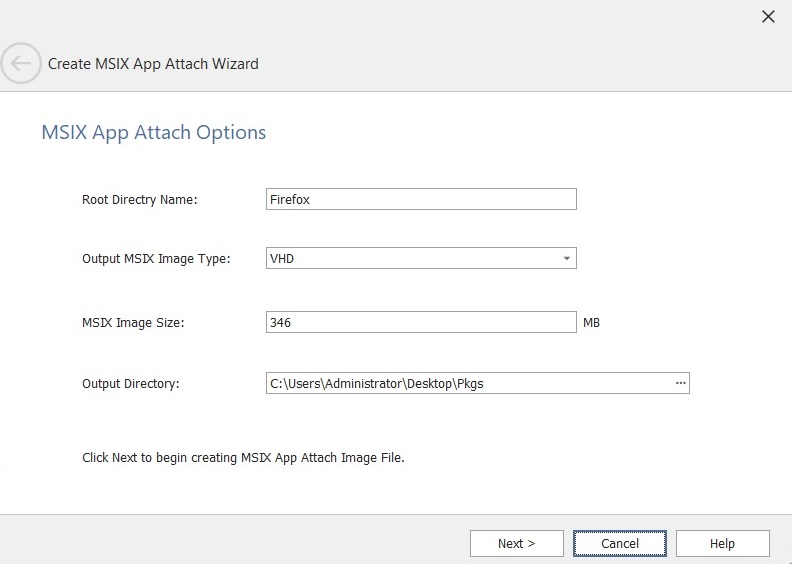The height and width of the screenshot is (565, 792).
Task: Click the 'Click Next to begin' instruction text
Action: tap(243, 458)
